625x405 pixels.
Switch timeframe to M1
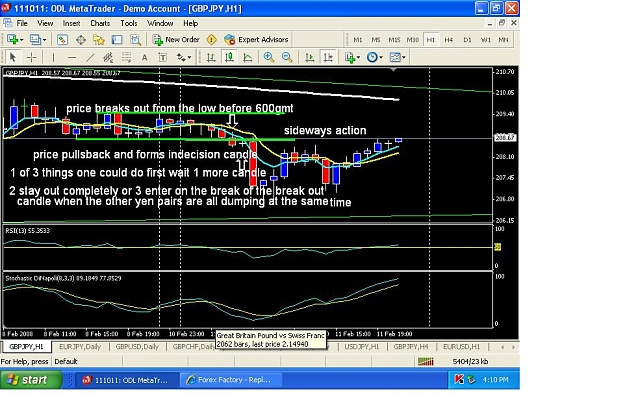click(358, 39)
